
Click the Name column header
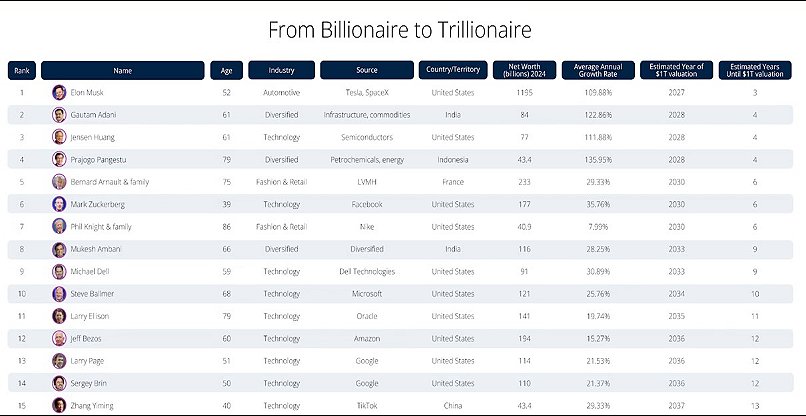[x=122, y=70]
